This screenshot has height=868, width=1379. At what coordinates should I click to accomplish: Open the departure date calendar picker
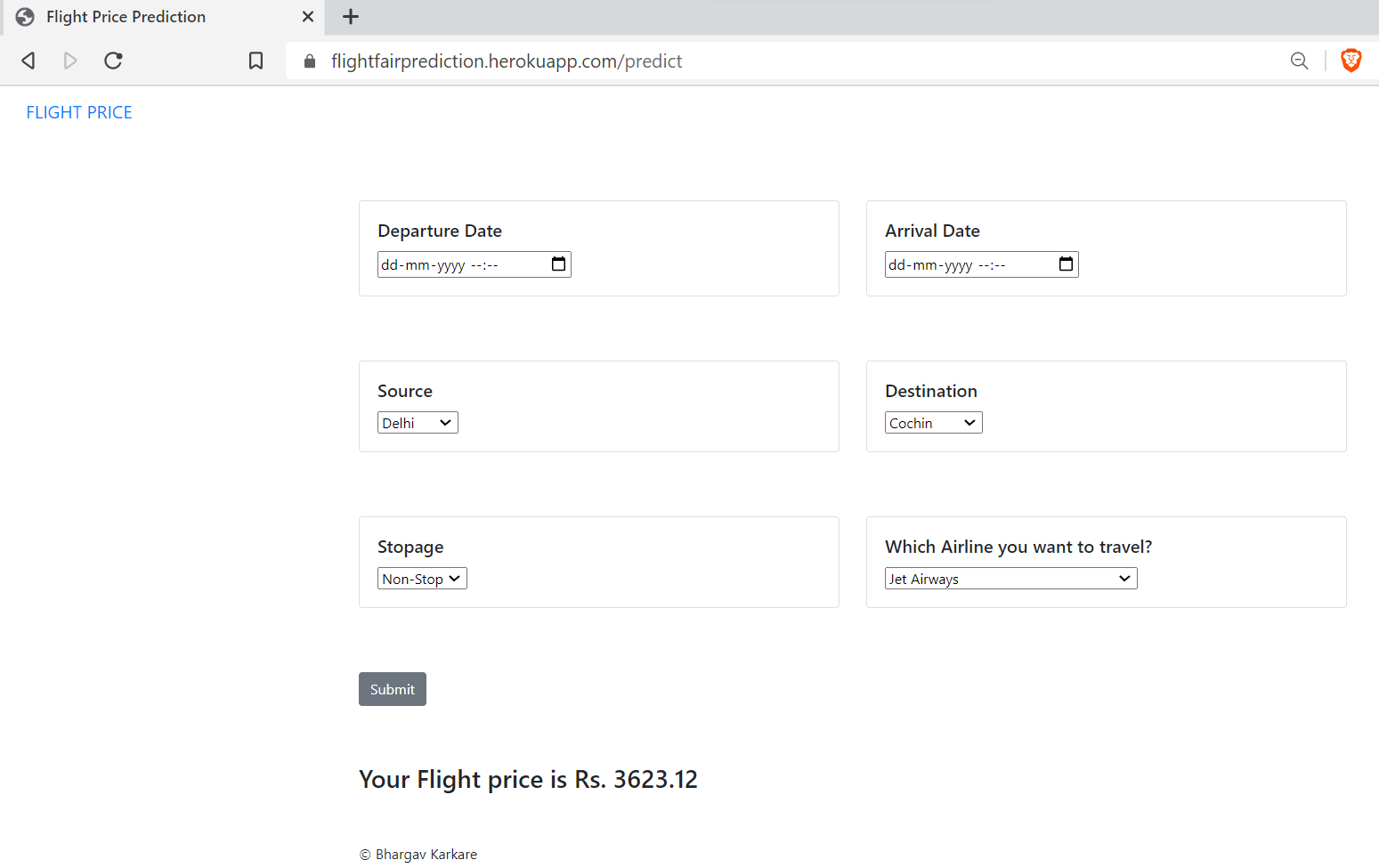pyautogui.click(x=558, y=264)
